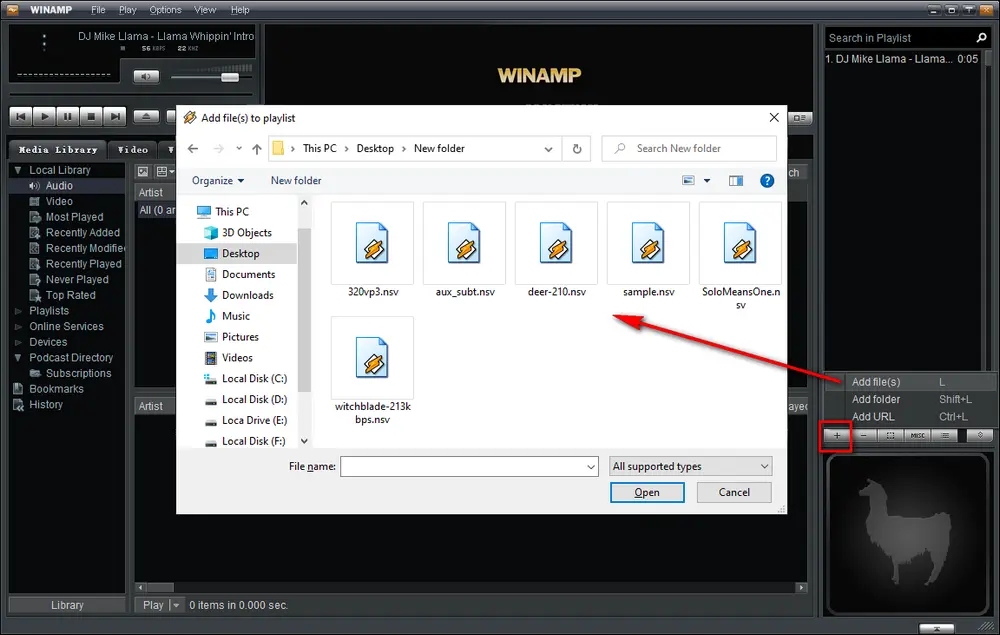Image resolution: width=1000 pixels, height=635 pixels.
Task: Select SoloMeansOne.nsv file
Action: [740, 257]
